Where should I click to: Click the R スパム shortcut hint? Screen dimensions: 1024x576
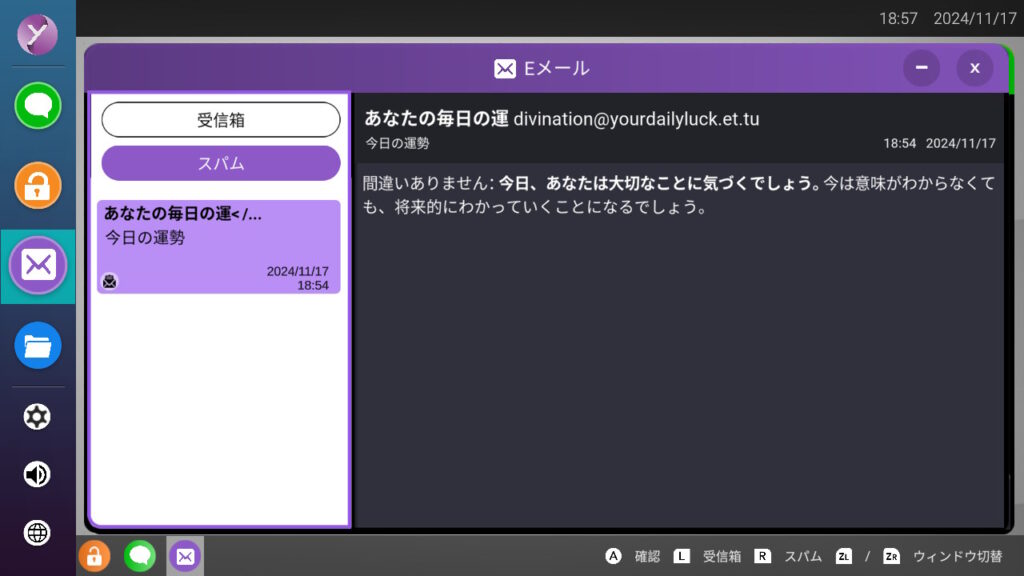(788, 556)
